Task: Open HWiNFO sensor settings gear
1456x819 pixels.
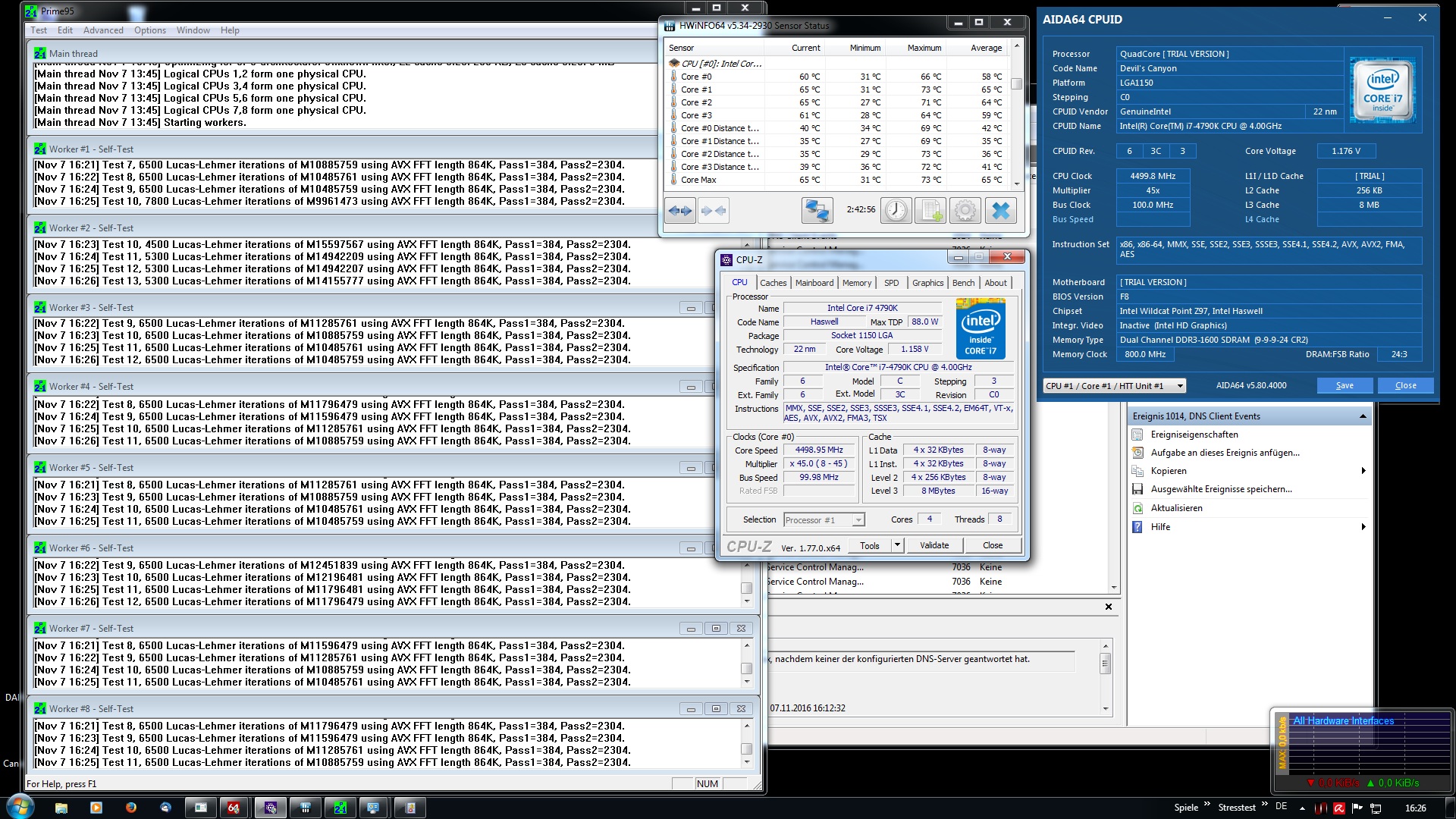Action: coord(965,211)
